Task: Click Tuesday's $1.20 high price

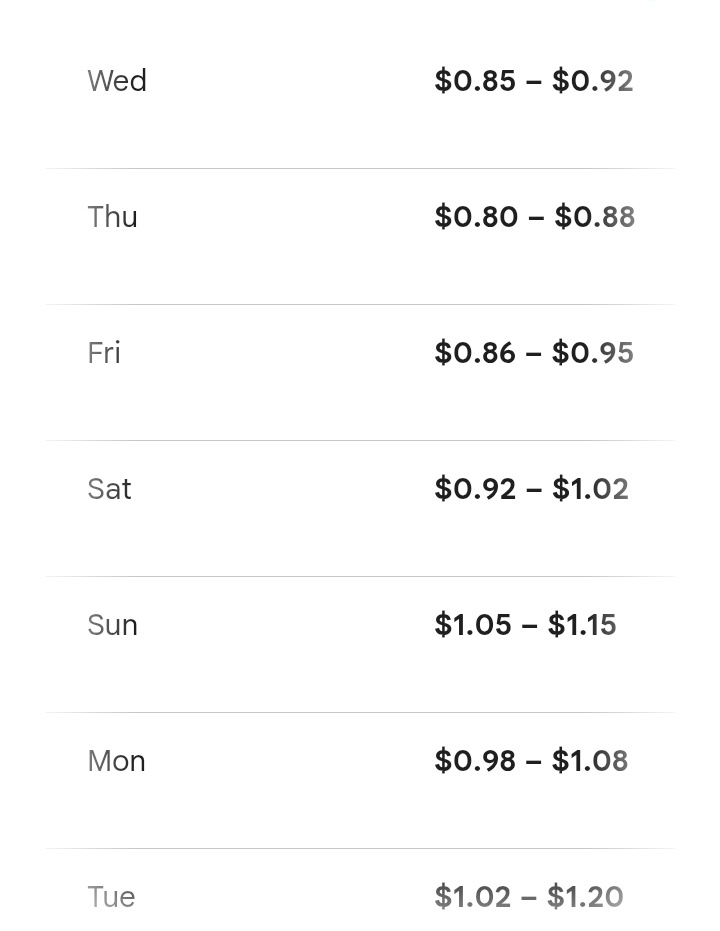Action: point(585,897)
